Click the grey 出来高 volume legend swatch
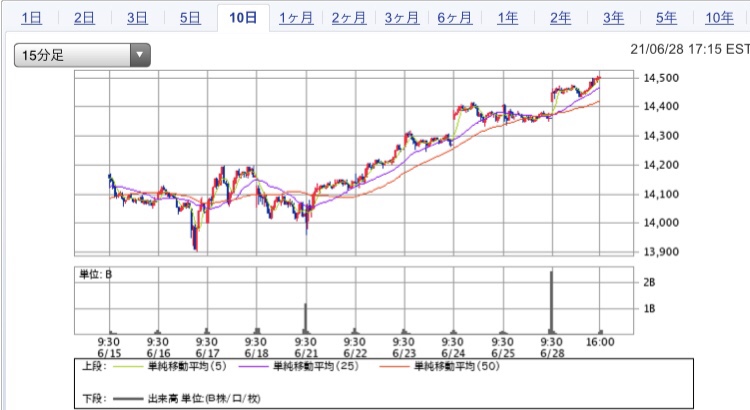The width and height of the screenshot is (750, 410). tap(127, 399)
